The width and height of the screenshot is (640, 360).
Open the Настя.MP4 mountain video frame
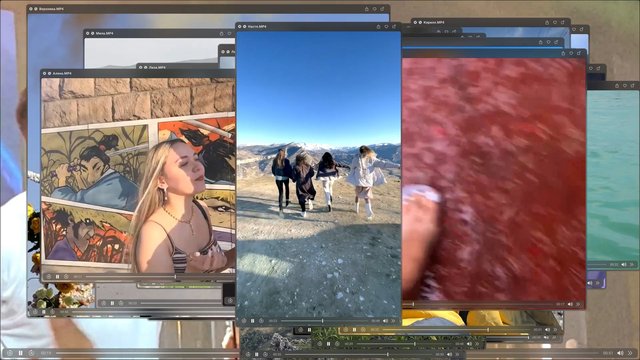tap(318, 173)
